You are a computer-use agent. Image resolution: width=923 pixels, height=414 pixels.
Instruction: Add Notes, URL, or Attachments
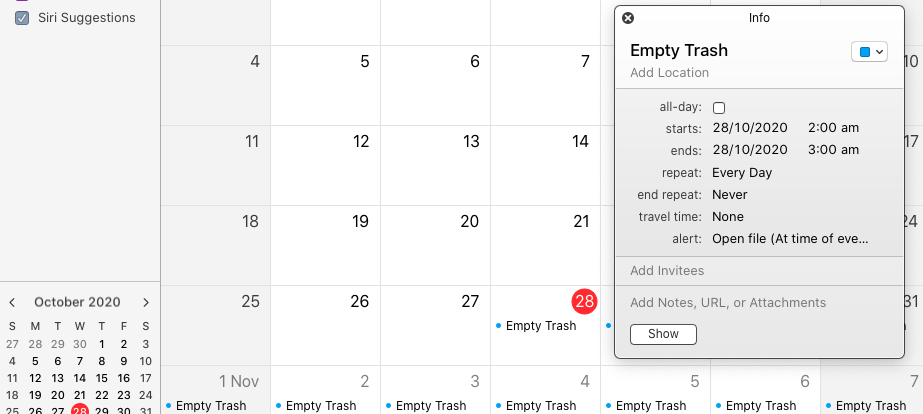point(728,303)
